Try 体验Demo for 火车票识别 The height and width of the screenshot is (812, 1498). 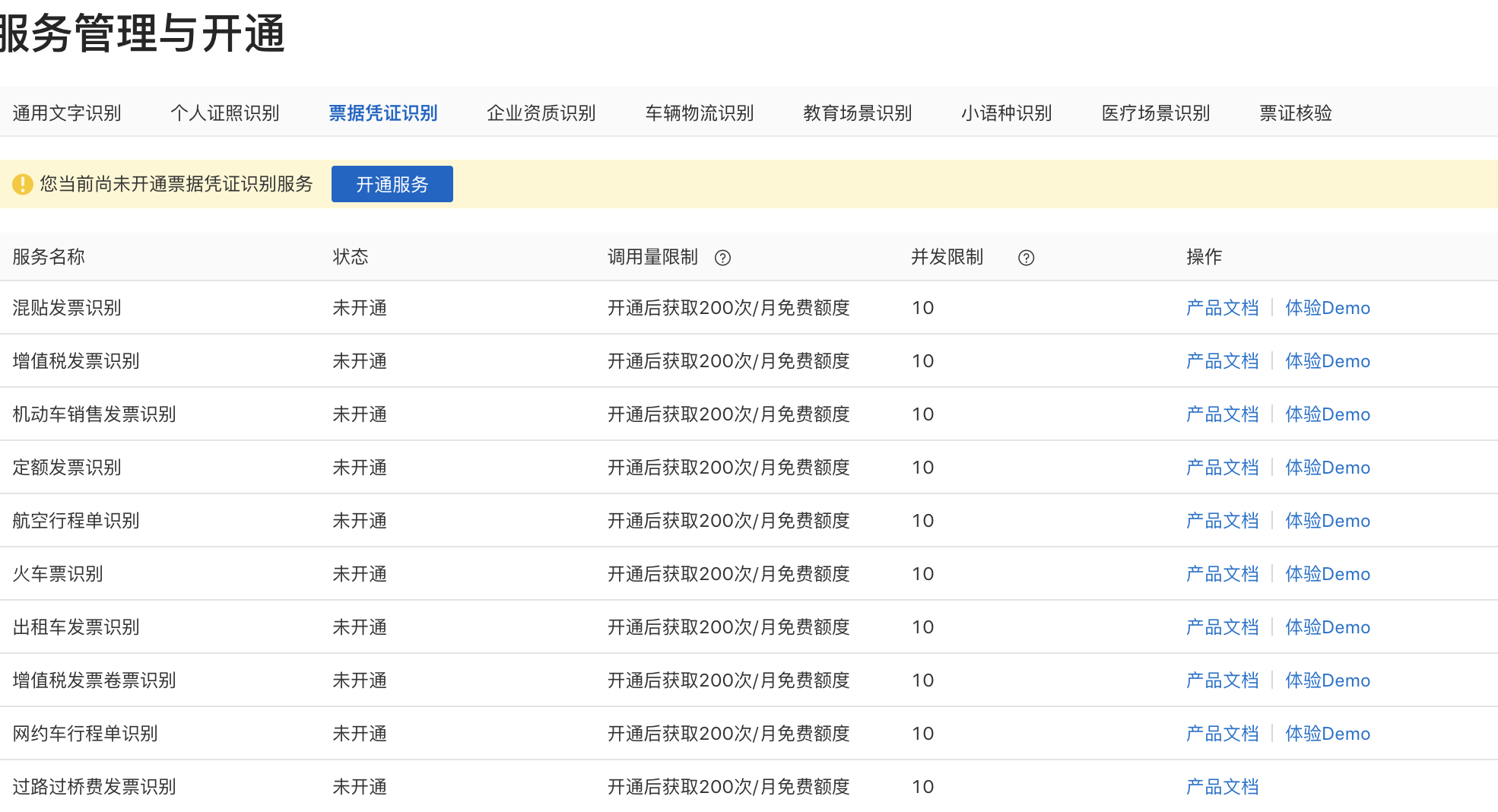click(1328, 574)
